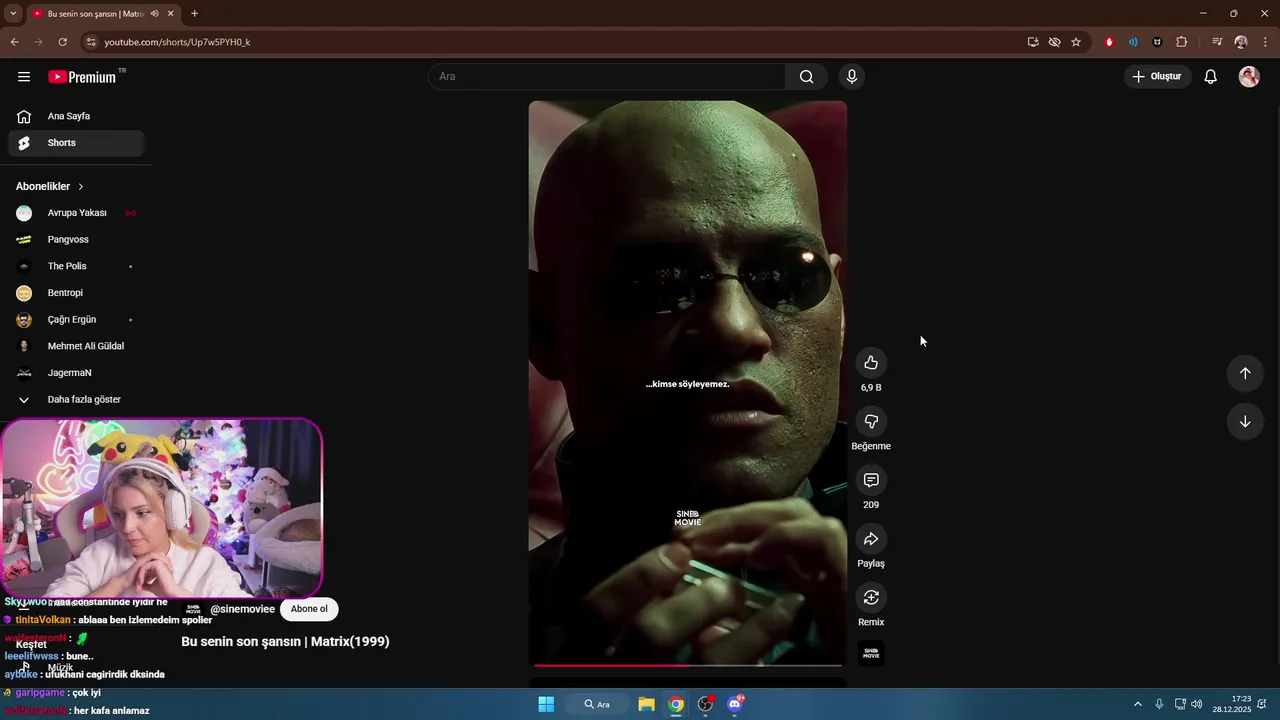Go to previous short with up arrow

click(1245, 373)
